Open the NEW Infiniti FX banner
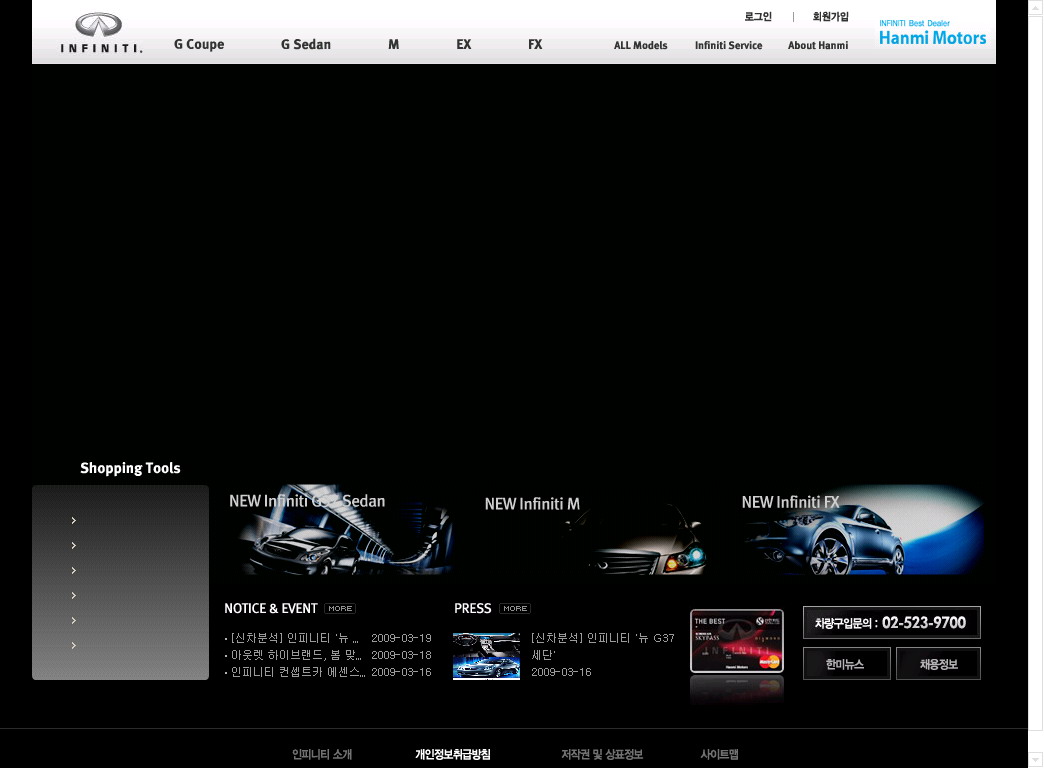The height and width of the screenshot is (768, 1044). pyautogui.click(x=862, y=530)
